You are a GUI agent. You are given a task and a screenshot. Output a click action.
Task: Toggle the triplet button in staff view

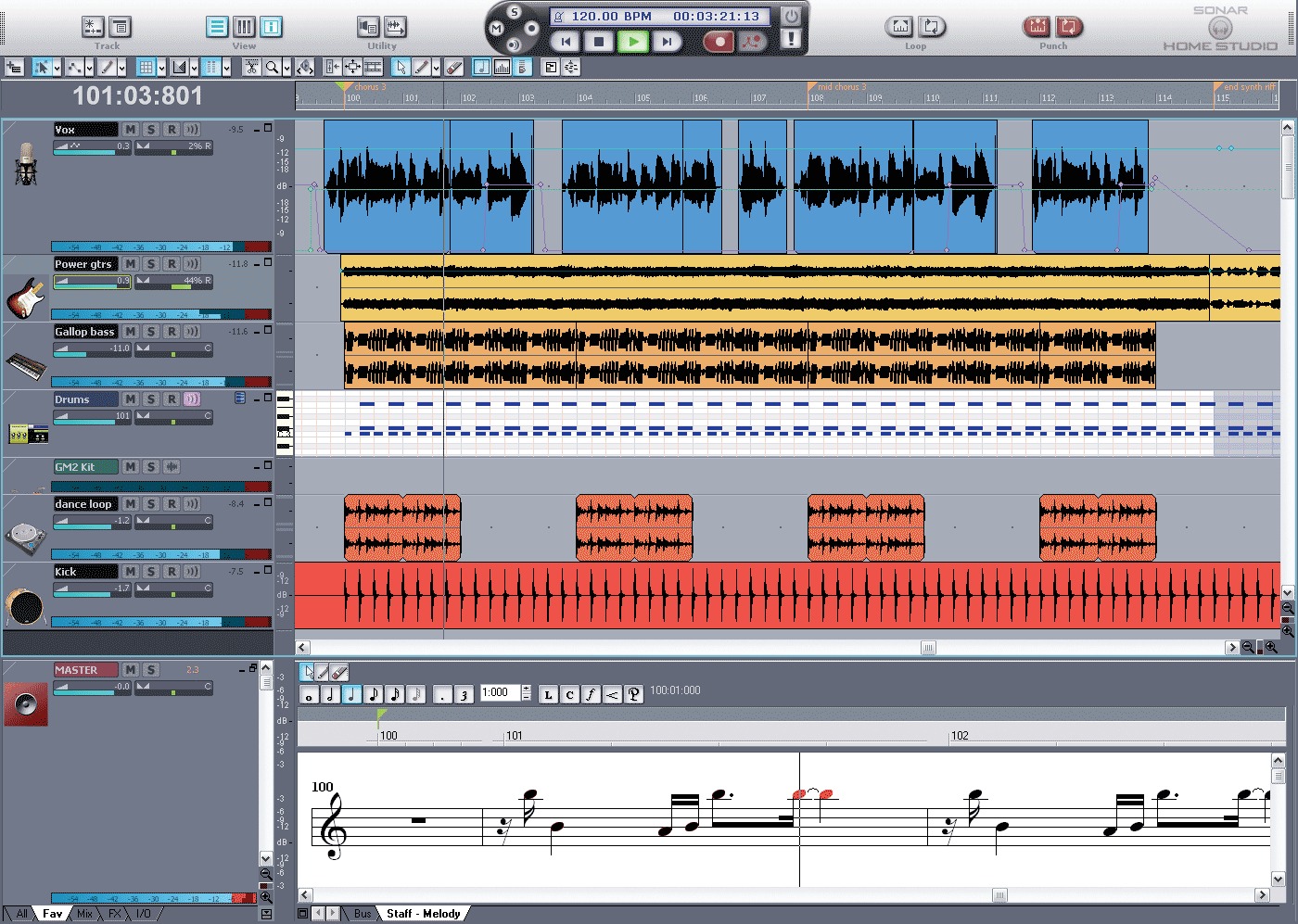(x=464, y=694)
